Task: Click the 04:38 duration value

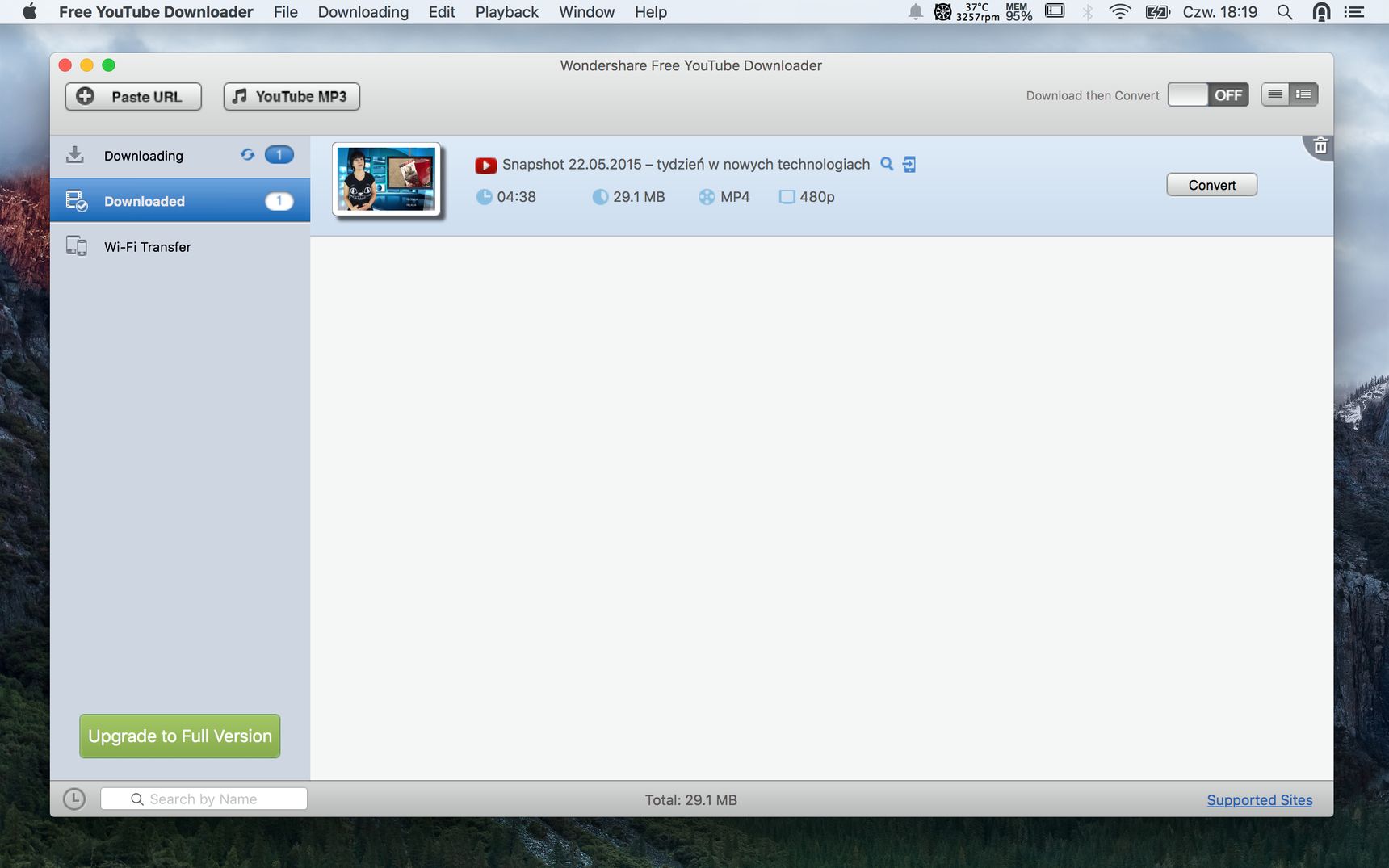Action: [x=517, y=197]
